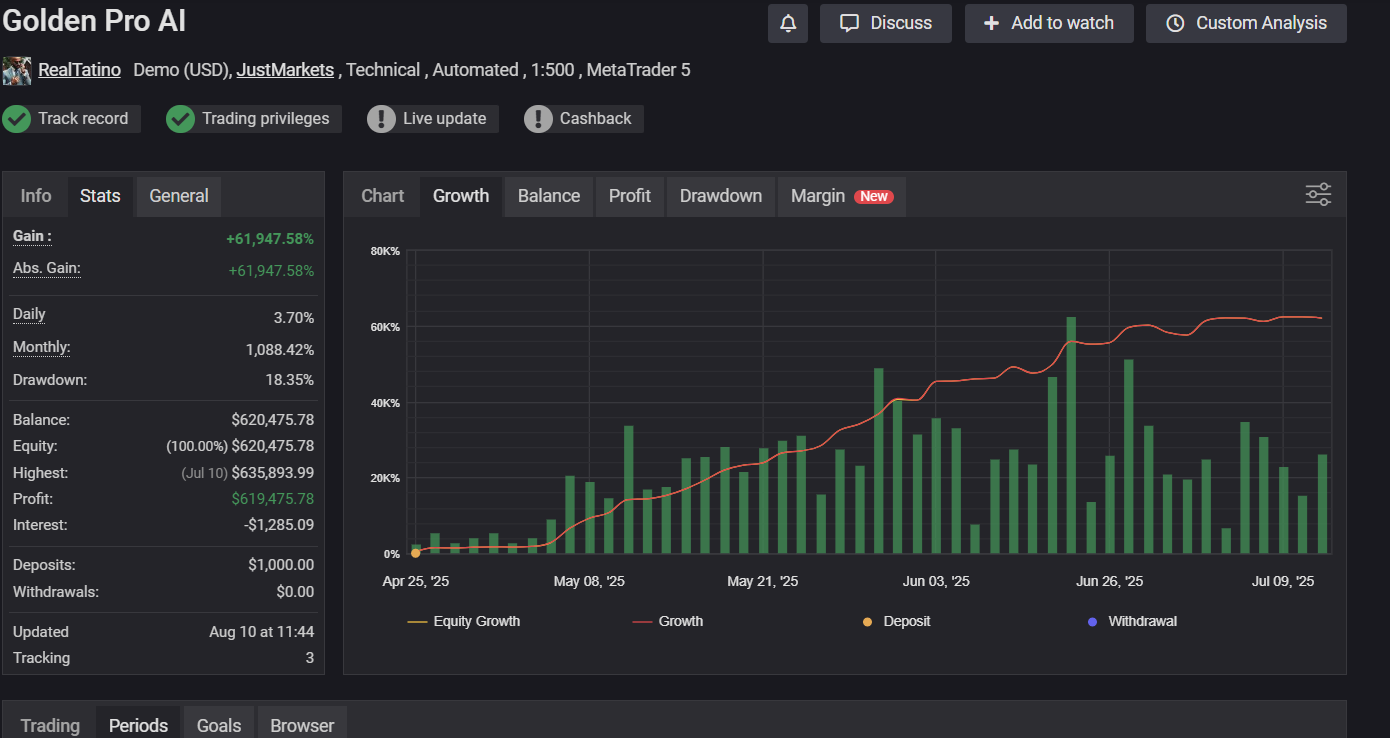Toggle the Growth legend series
1390x738 pixels.
(x=668, y=621)
